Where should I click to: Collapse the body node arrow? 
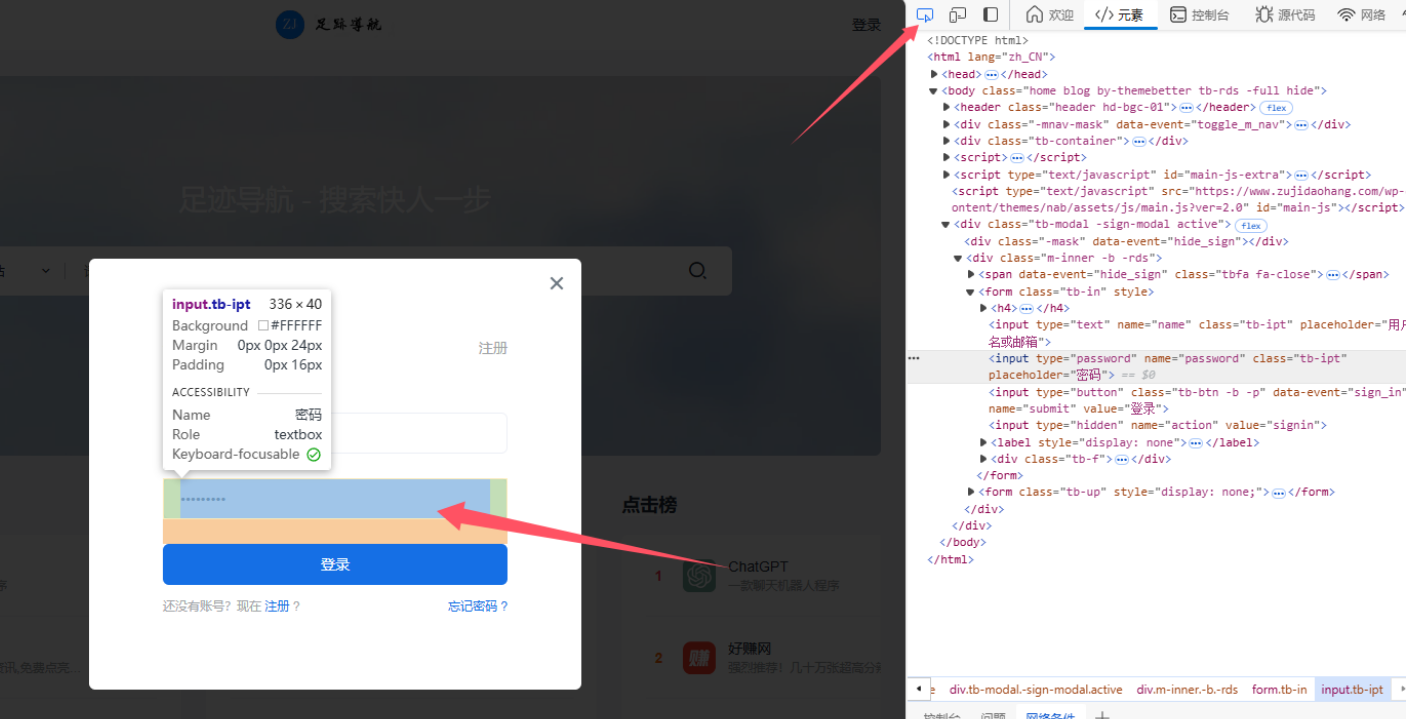[934, 91]
